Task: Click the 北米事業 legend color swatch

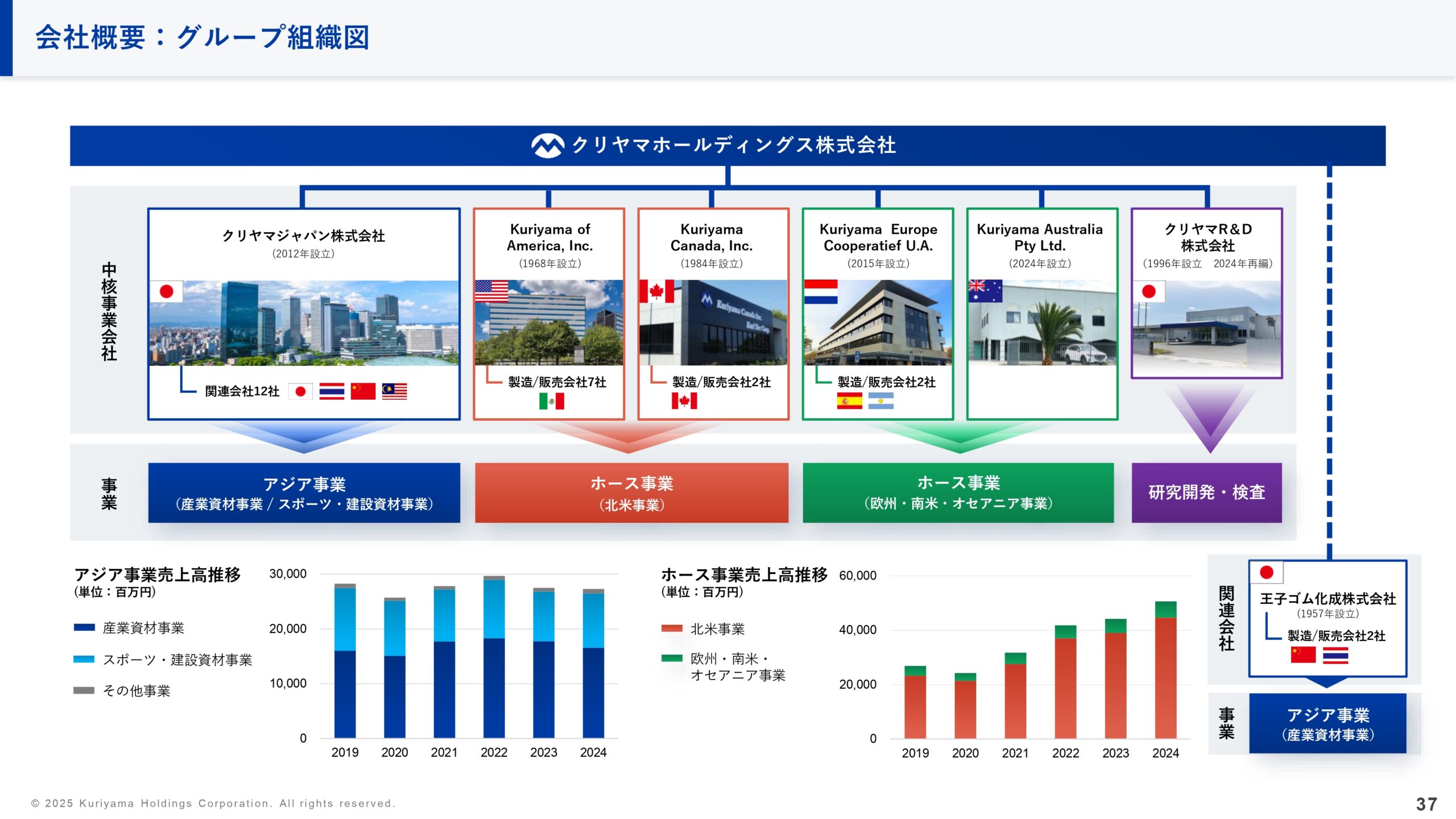Action: (x=672, y=628)
